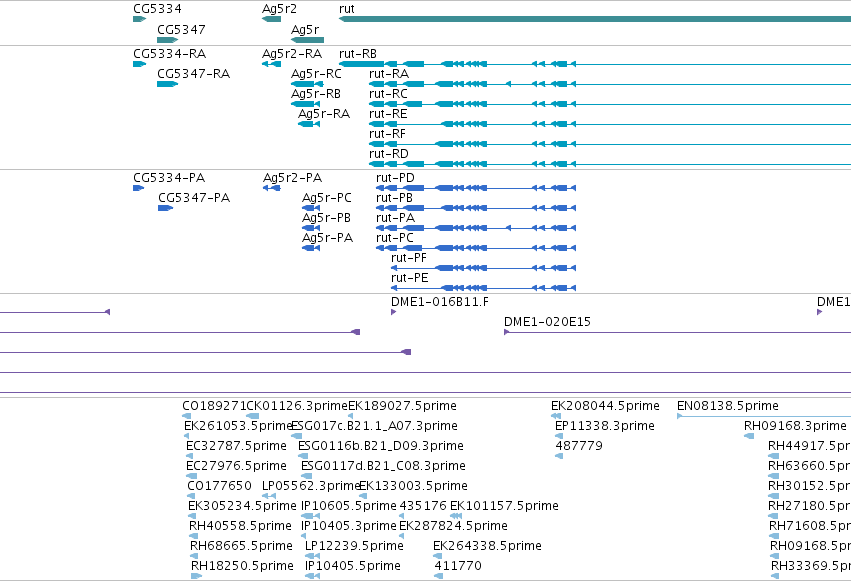Select the EK305234.5prime EST label
Image resolution: width=851 pixels, height=581 pixels.
click(242, 506)
